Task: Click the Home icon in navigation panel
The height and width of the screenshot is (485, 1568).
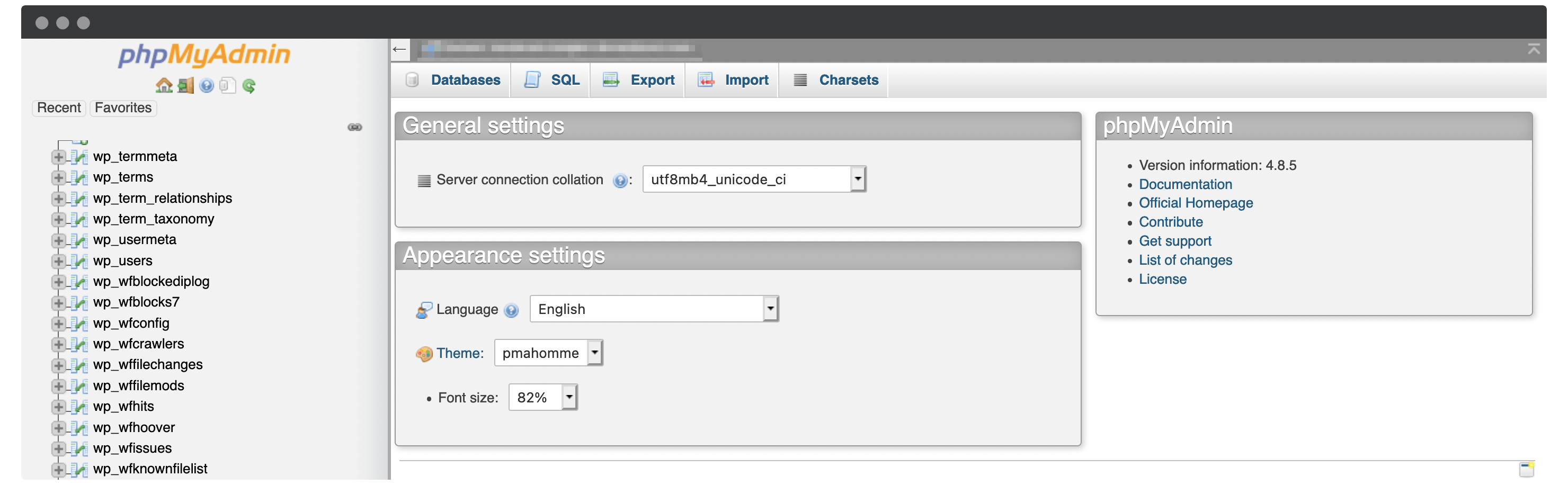Action: (x=163, y=86)
